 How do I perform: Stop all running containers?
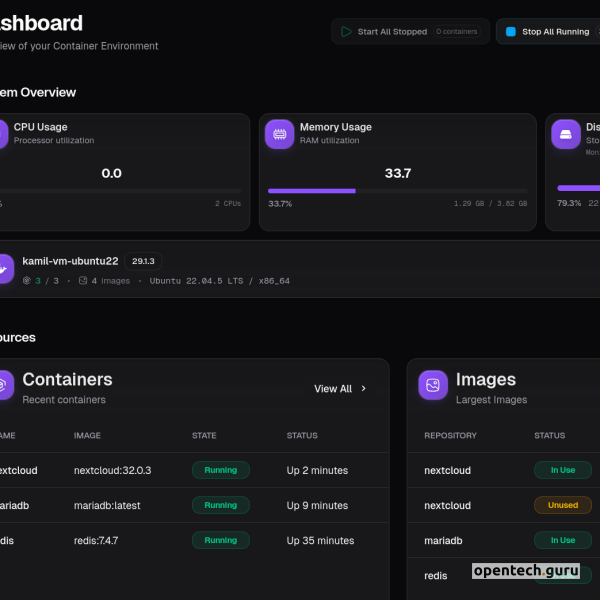pos(547,32)
